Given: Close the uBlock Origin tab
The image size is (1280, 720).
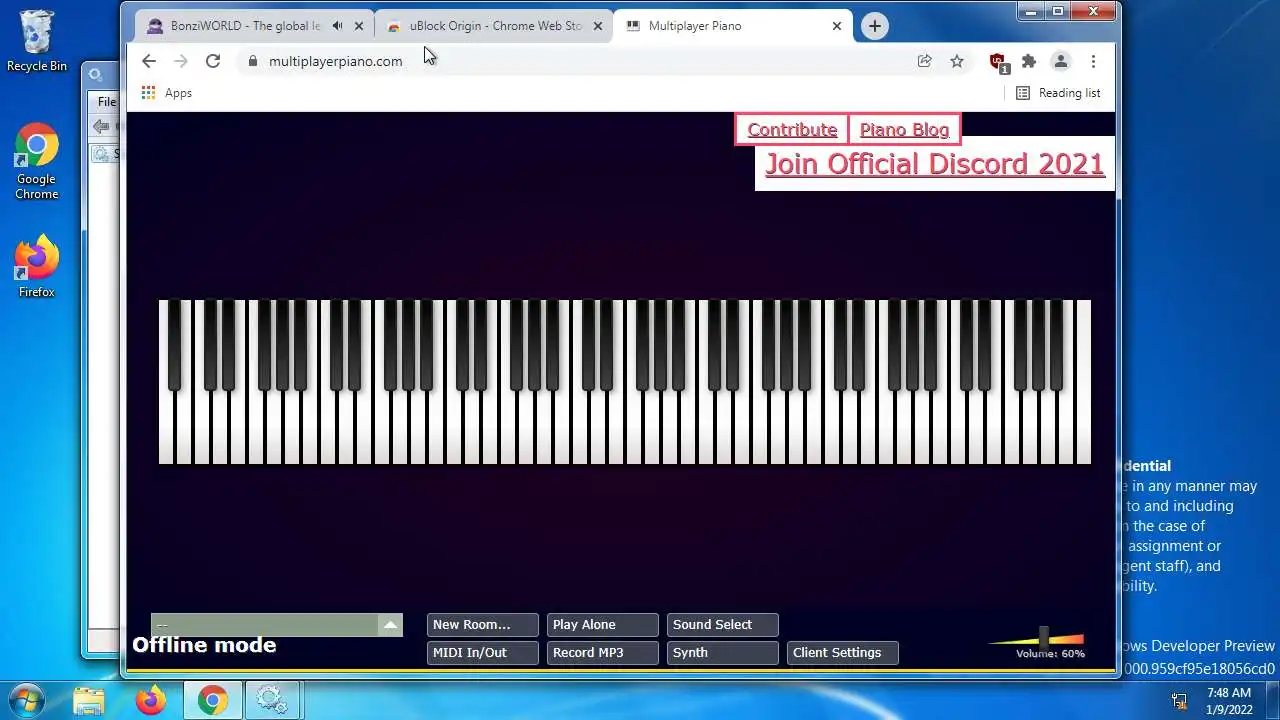Looking at the screenshot, I should coord(598,26).
